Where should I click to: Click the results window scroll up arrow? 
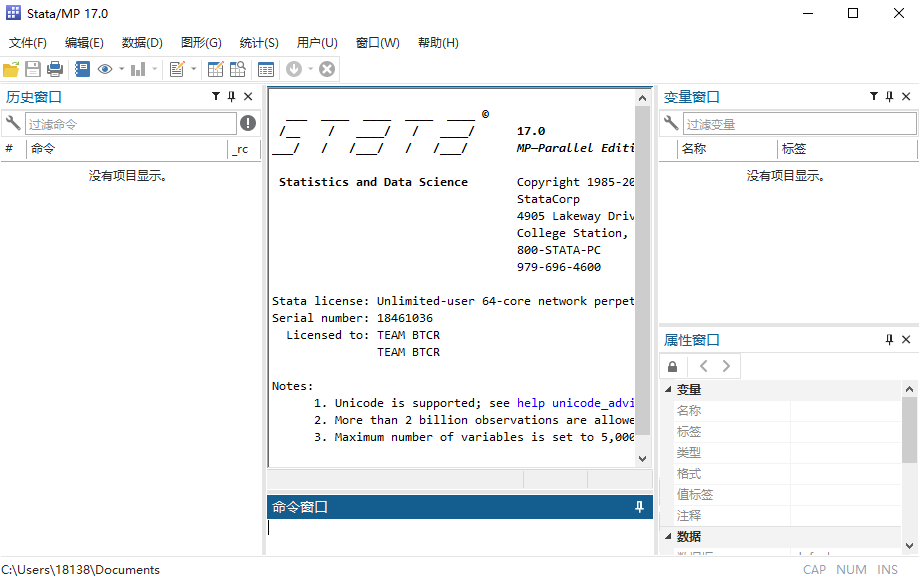click(642, 98)
